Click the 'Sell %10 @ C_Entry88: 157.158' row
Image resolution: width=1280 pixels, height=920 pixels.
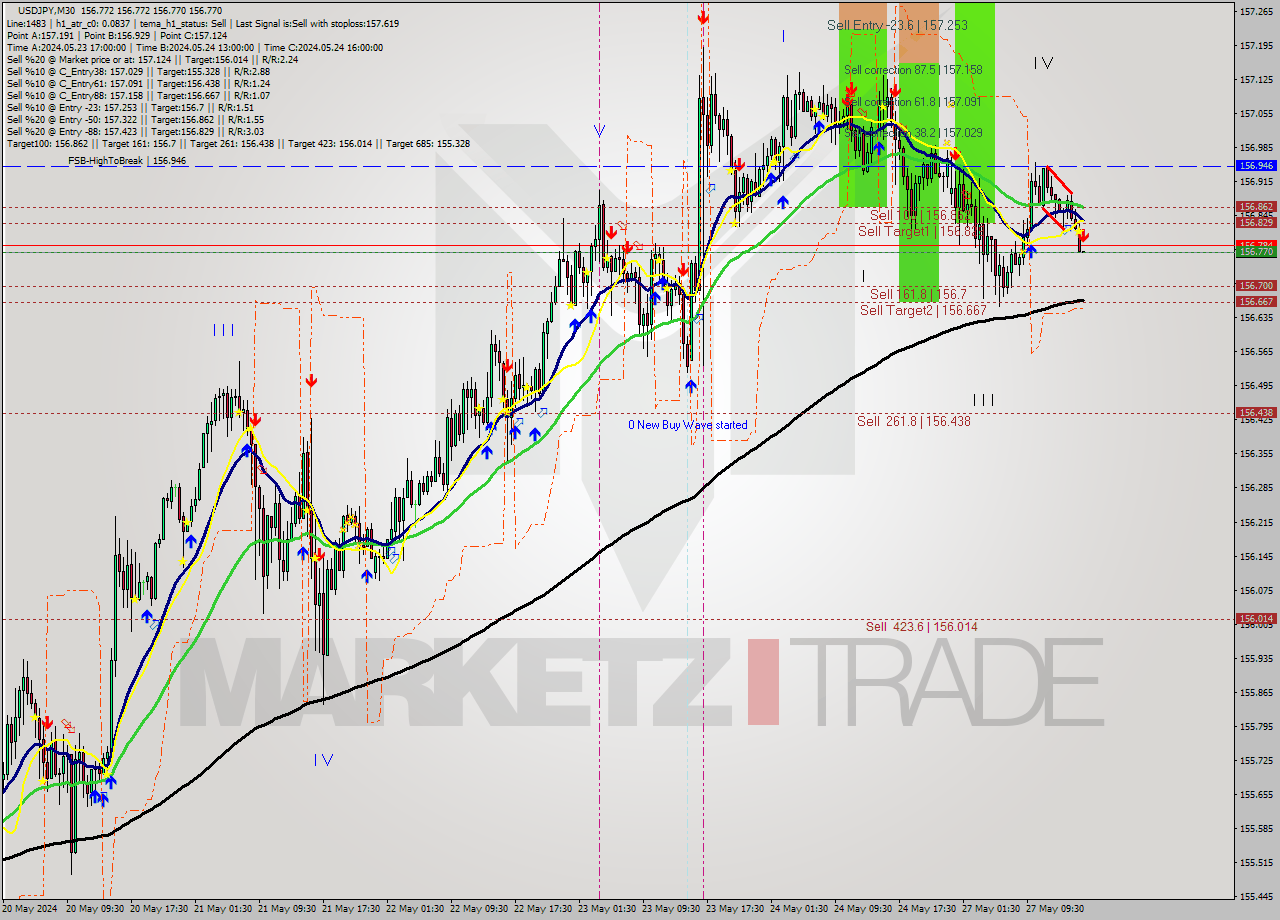coord(138,96)
